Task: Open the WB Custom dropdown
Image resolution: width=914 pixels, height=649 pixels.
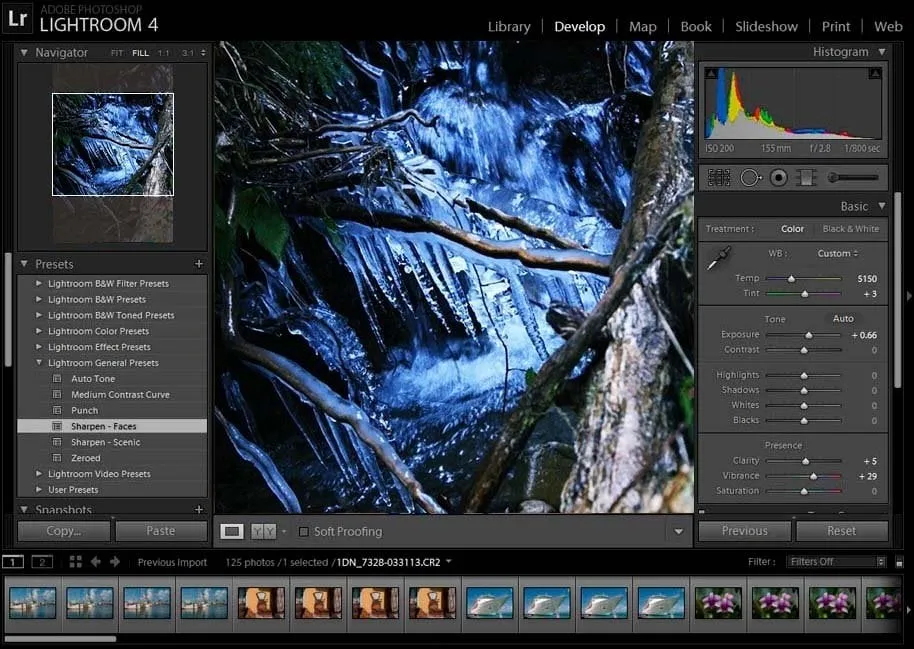Action: coord(838,254)
